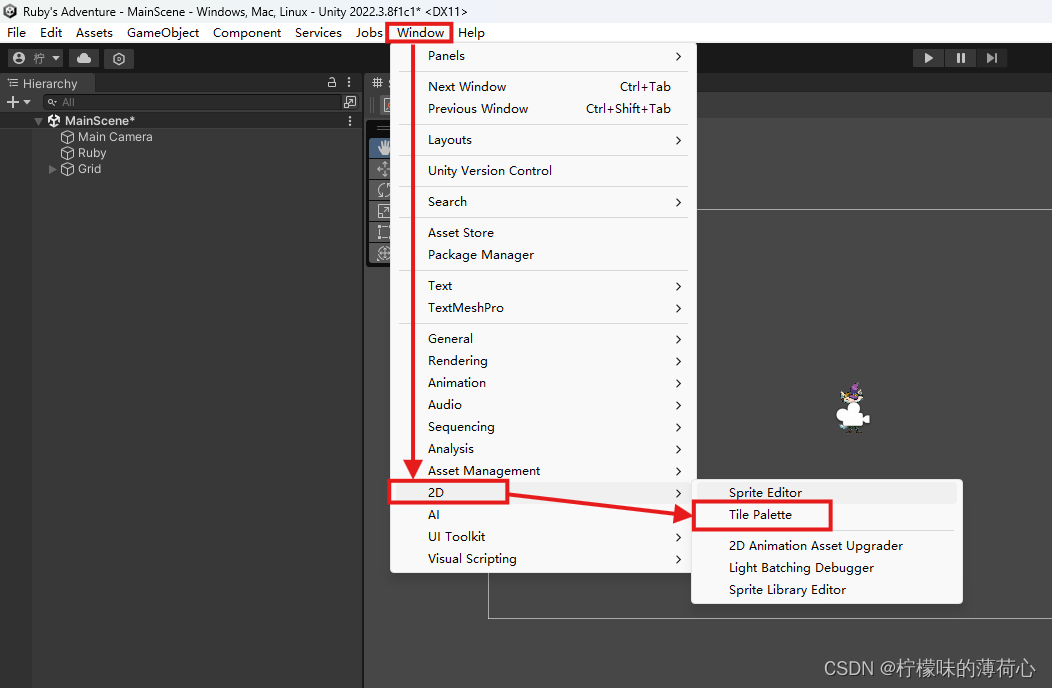Toggle the Hierarchy panel lock icon

[331, 83]
